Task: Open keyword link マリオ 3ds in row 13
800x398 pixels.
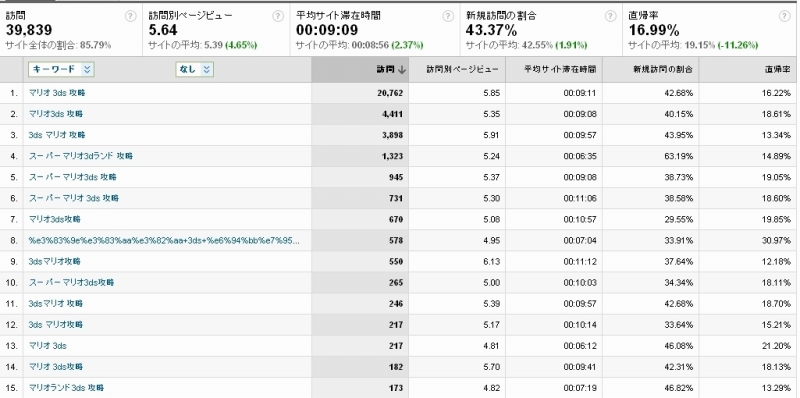Action: [47, 345]
